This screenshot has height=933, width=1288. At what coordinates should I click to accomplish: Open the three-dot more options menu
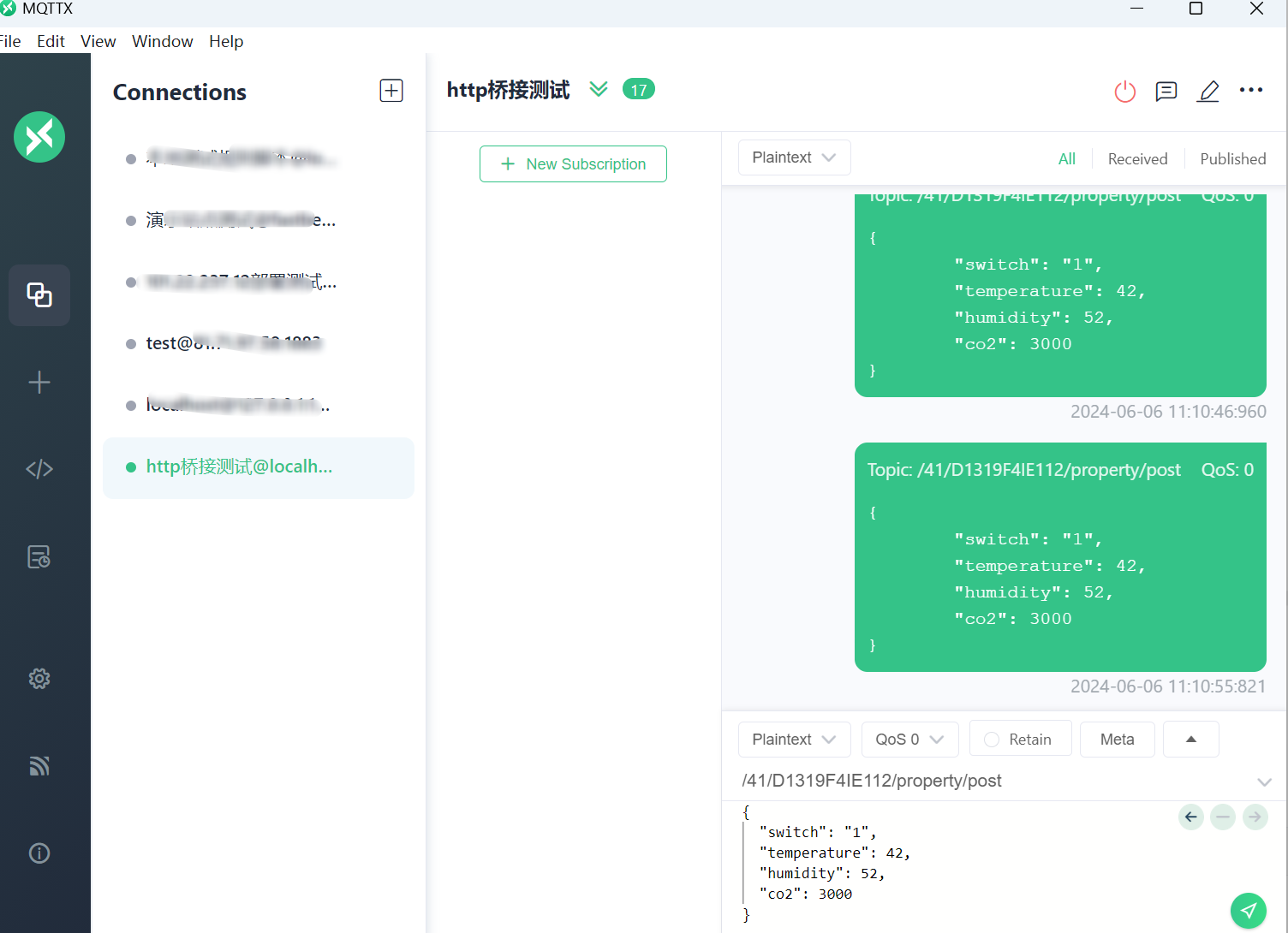click(x=1250, y=90)
